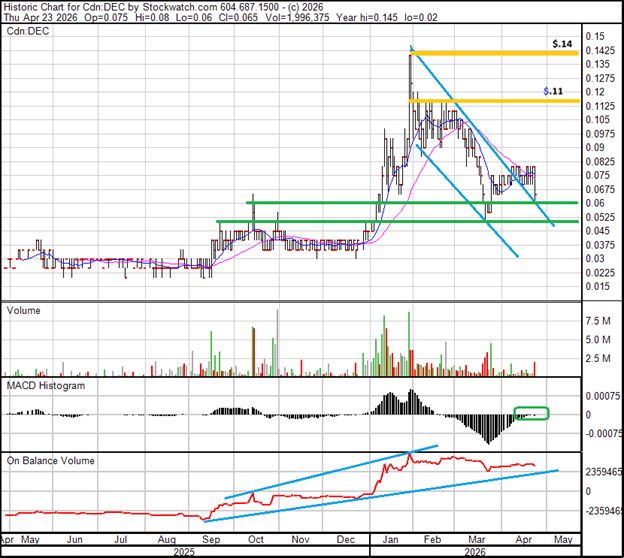Click the upper green support line
The width and height of the screenshot is (624, 558).
coord(400,203)
